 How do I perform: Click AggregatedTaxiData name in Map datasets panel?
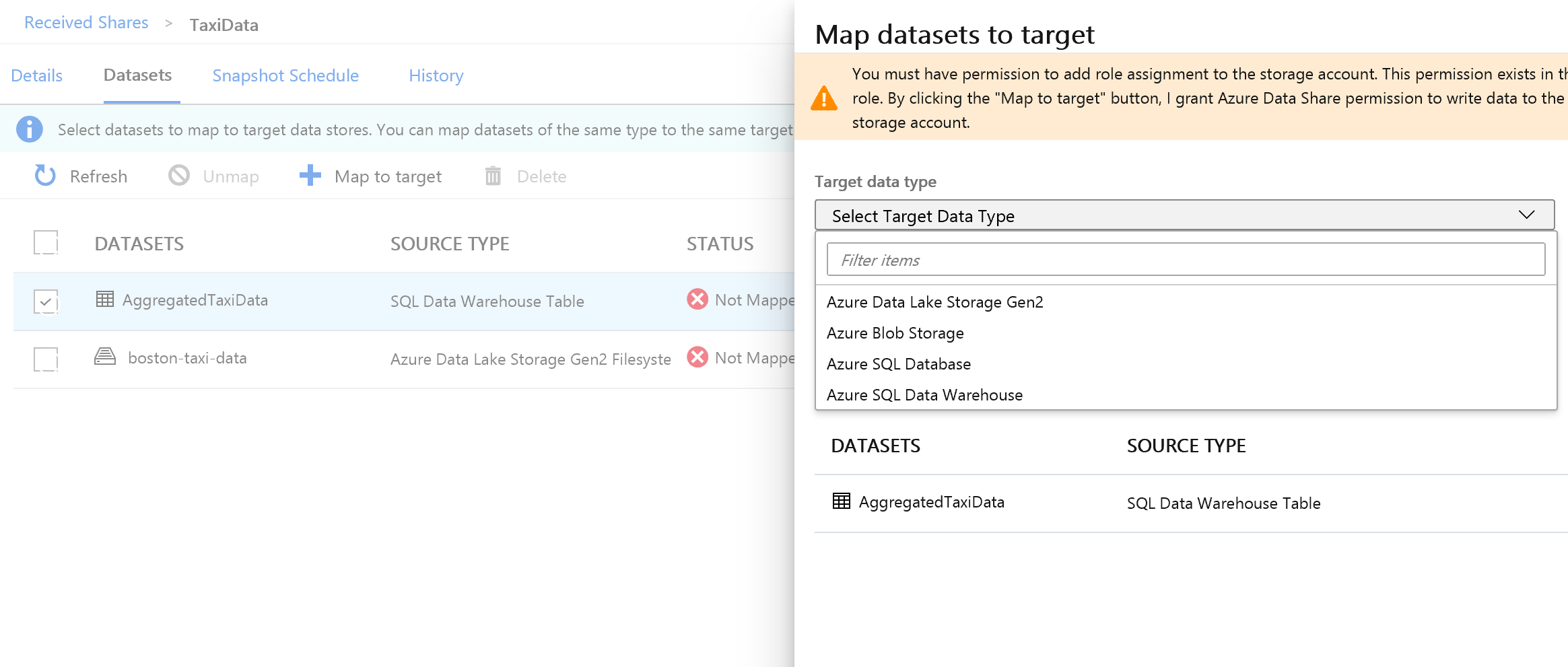(x=932, y=502)
